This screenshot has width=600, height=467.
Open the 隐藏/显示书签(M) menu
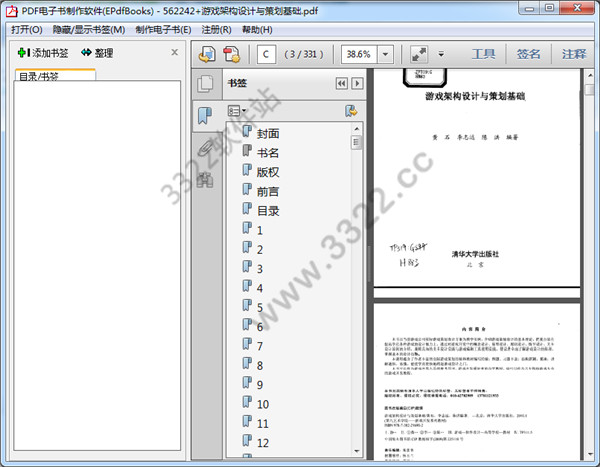pos(89,30)
